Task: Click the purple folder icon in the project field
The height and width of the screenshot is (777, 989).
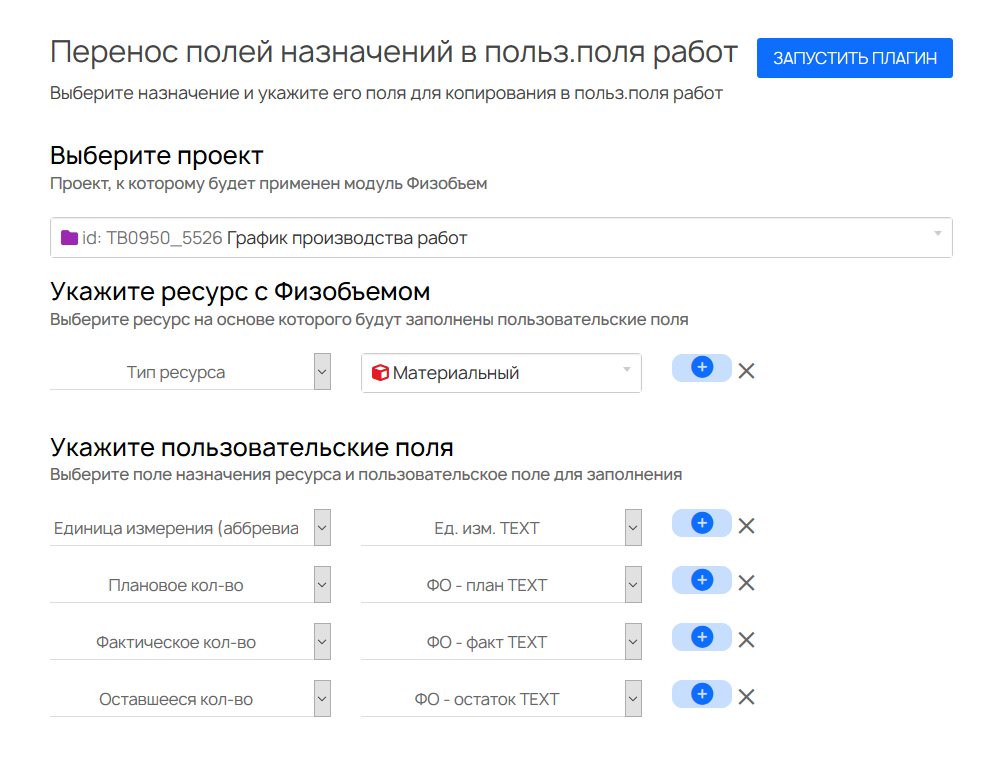Action: point(69,238)
